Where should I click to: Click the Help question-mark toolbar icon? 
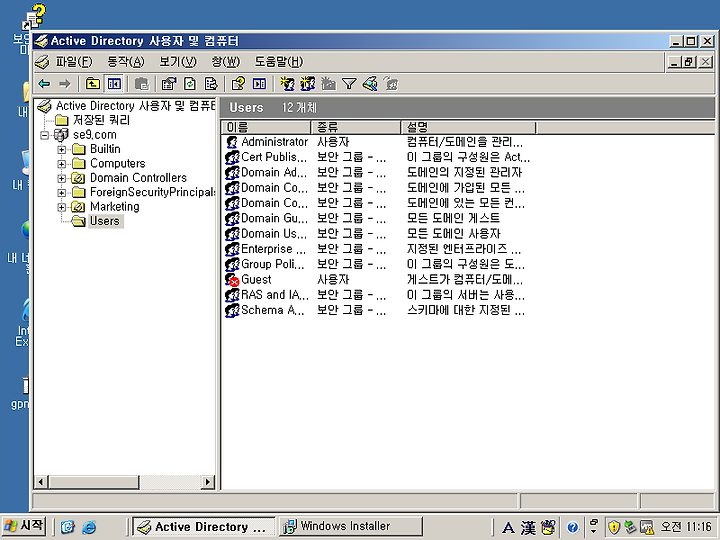(x=238, y=84)
